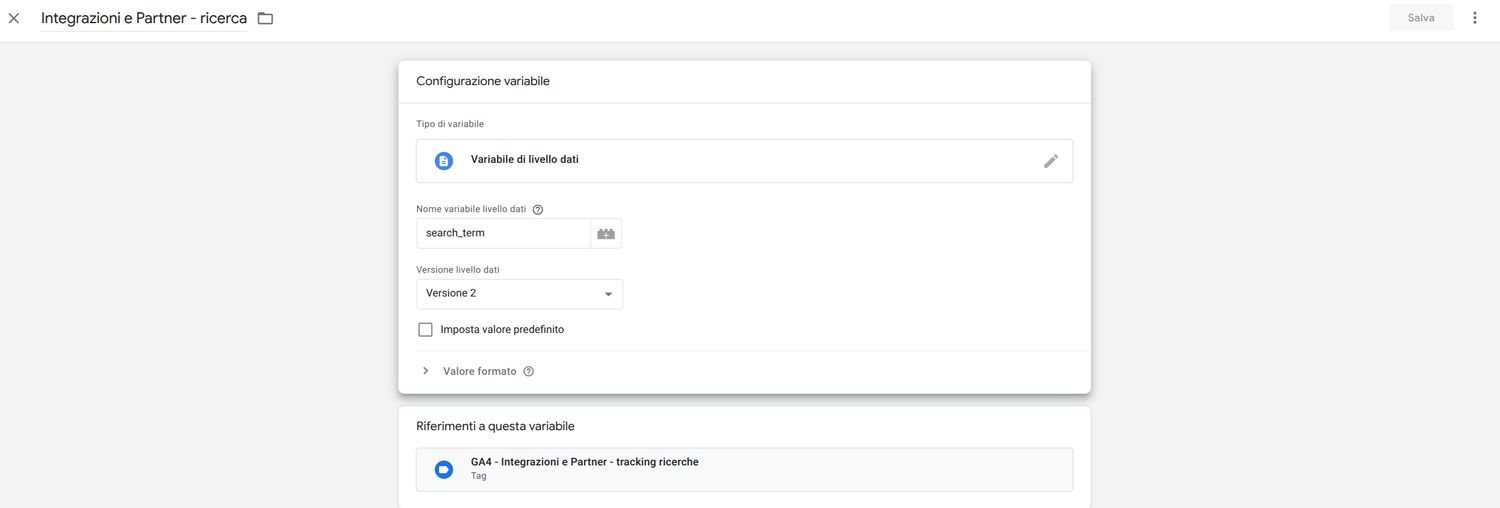Click the dropdown arrow in Versione livello dati
This screenshot has height=508, width=1500.
(608, 294)
